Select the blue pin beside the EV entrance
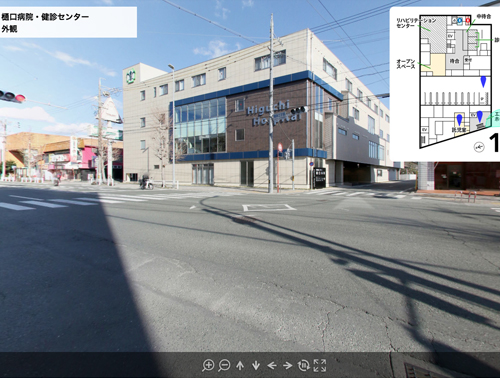 click(480, 116)
